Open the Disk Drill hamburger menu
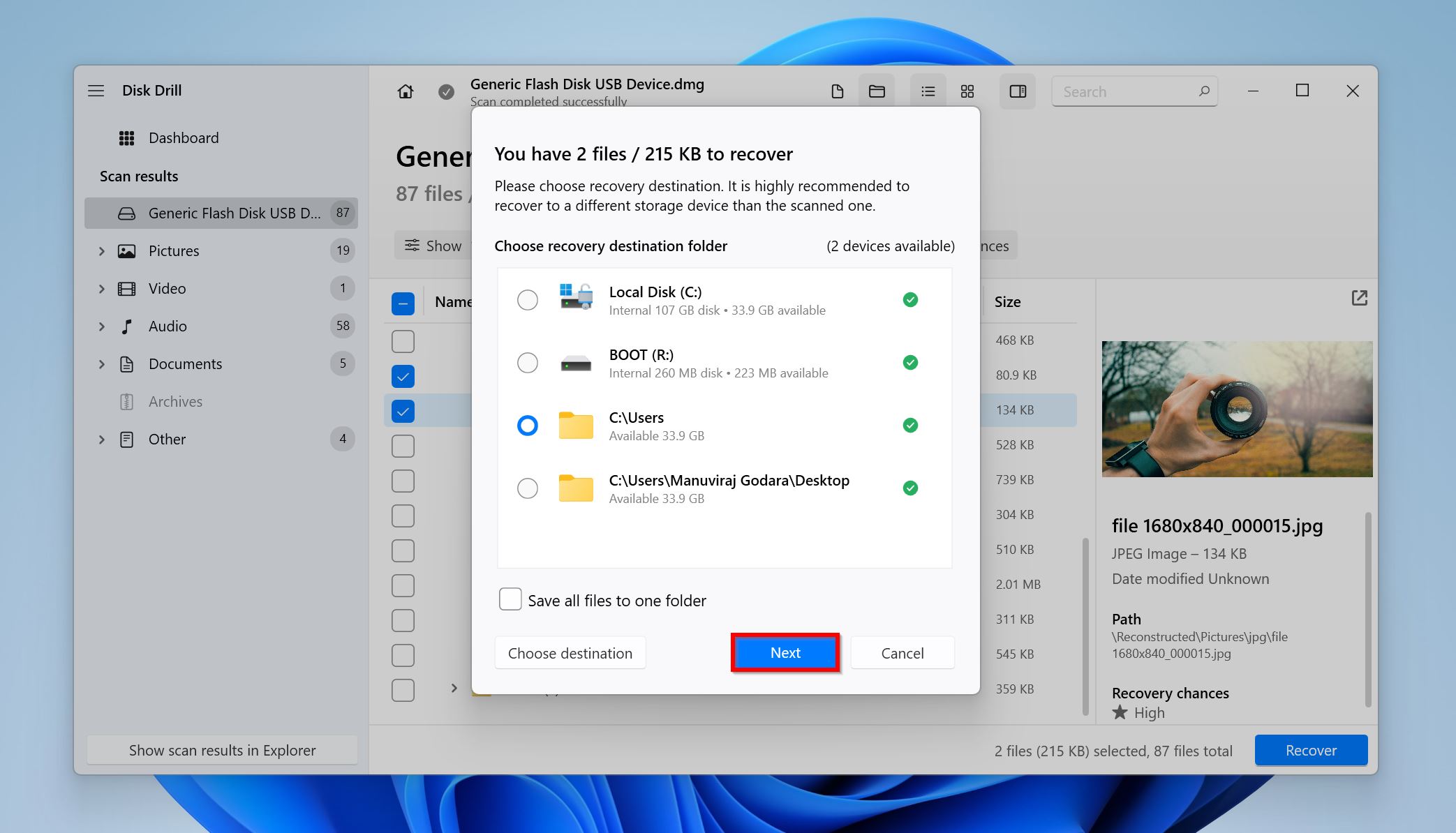 pyautogui.click(x=96, y=89)
